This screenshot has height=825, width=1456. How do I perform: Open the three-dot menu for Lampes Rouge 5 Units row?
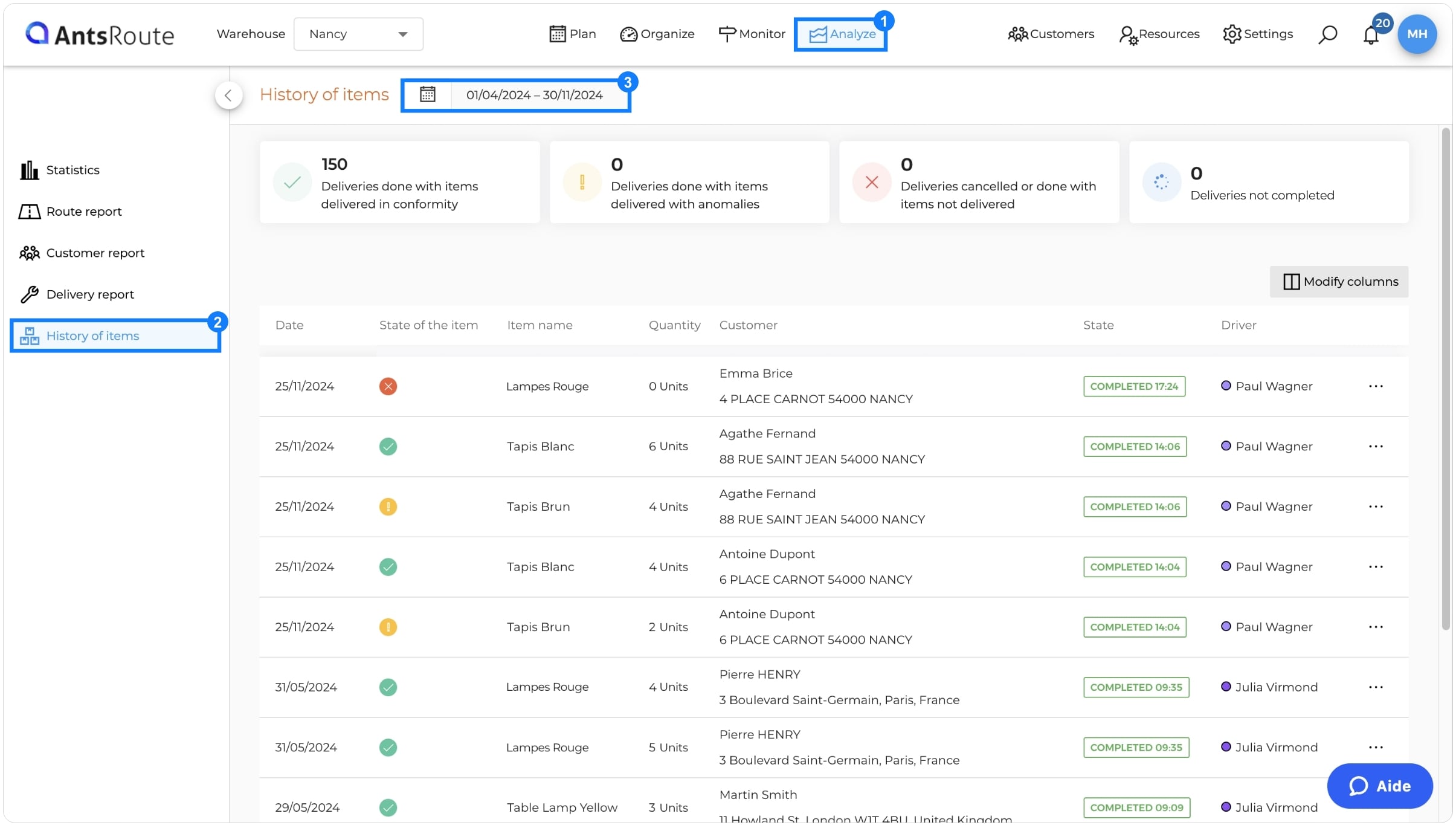click(1376, 748)
